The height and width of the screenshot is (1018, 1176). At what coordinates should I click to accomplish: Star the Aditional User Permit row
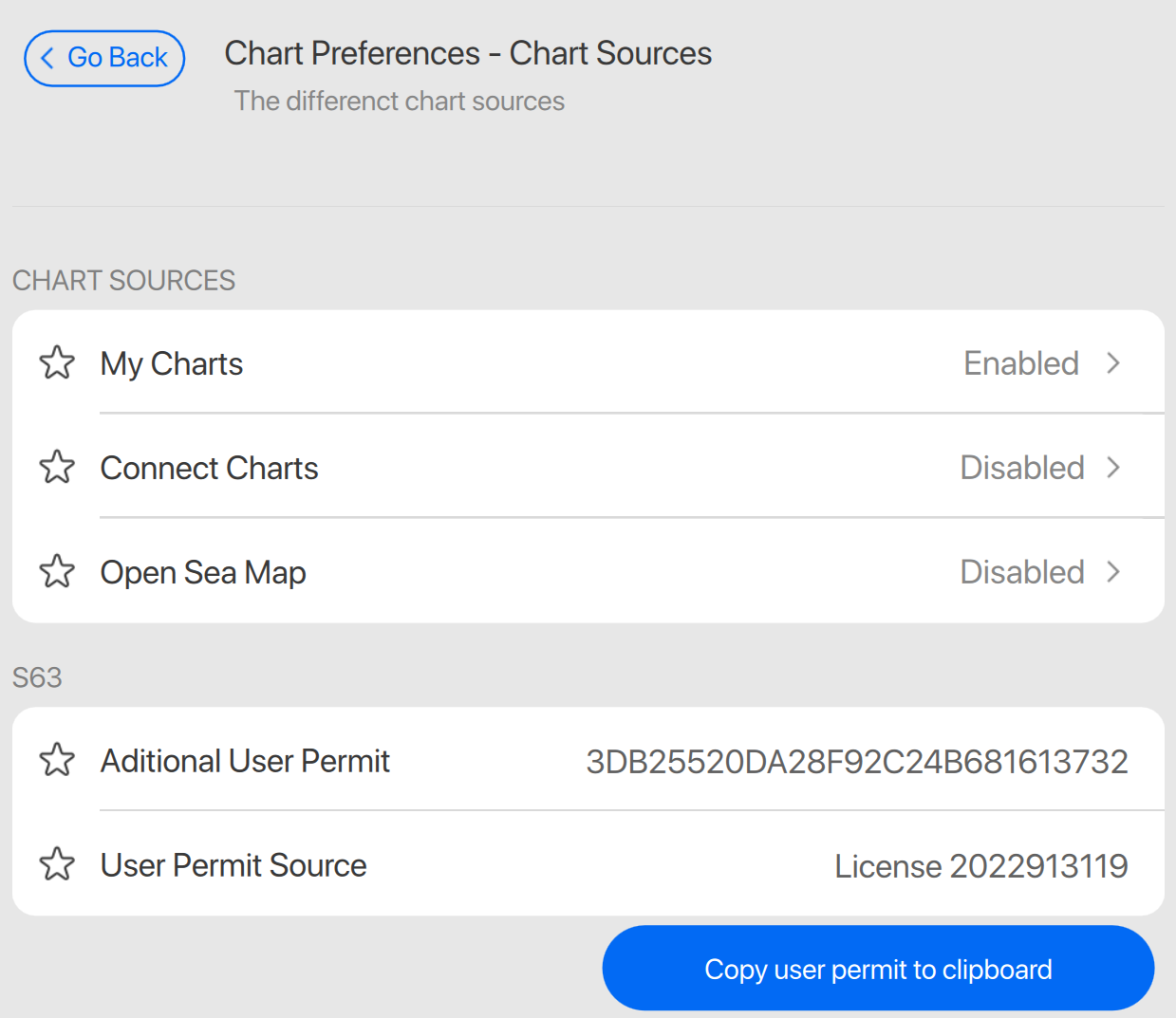pyautogui.click(x=57, y=760)
